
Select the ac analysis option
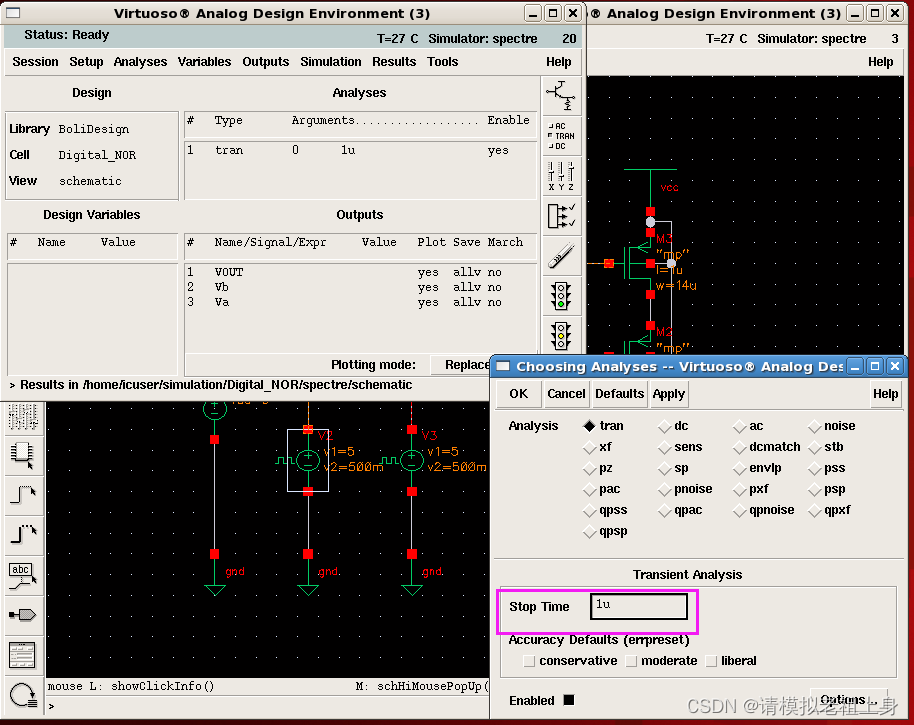[740, 426]
